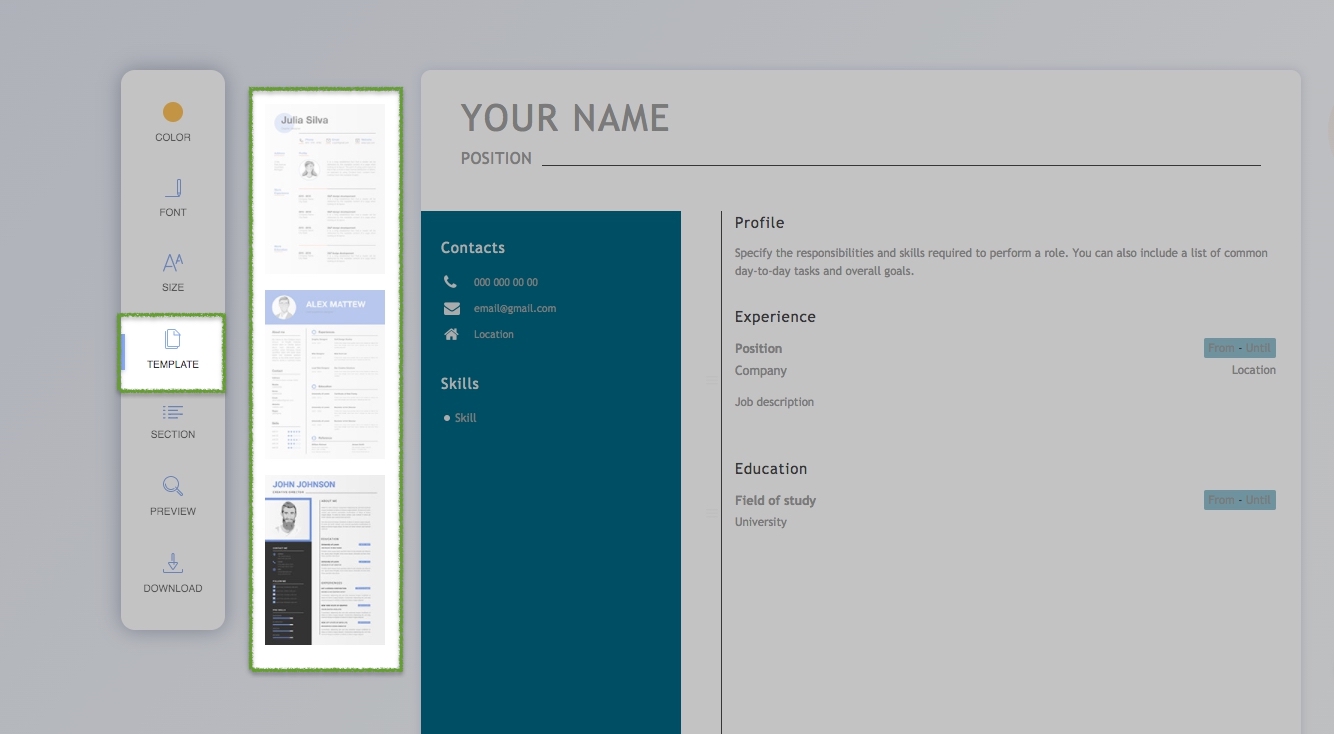The image size is (1334, 734).
Task: Edit the email@gmail.com field
Action: tap(515, 308)
